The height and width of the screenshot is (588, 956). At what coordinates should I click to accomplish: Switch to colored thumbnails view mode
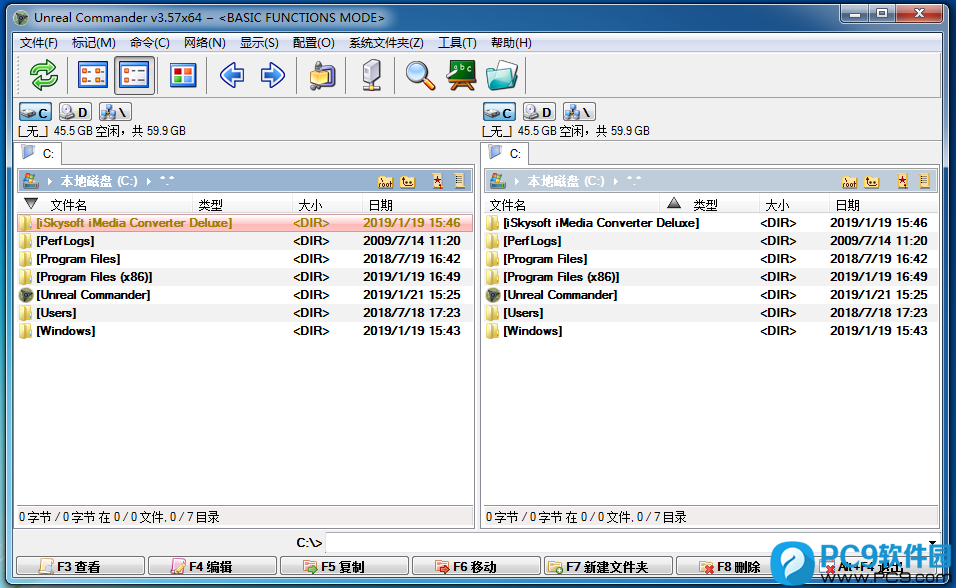183,76
